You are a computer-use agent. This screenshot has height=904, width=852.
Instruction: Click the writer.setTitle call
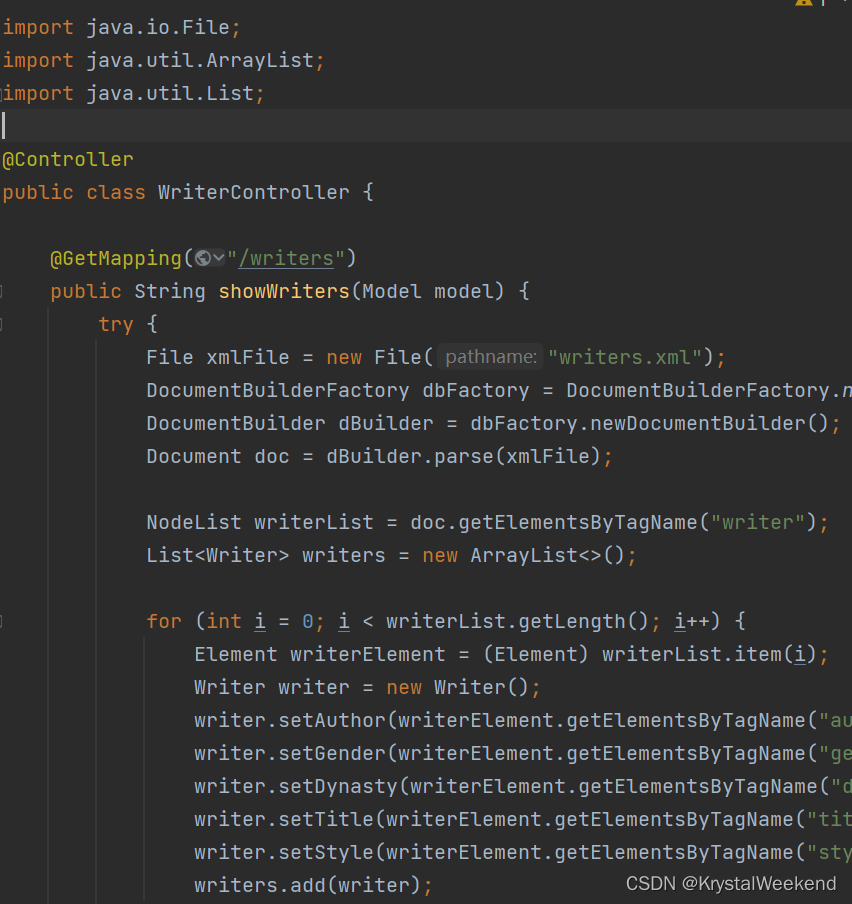coord(284,819)
